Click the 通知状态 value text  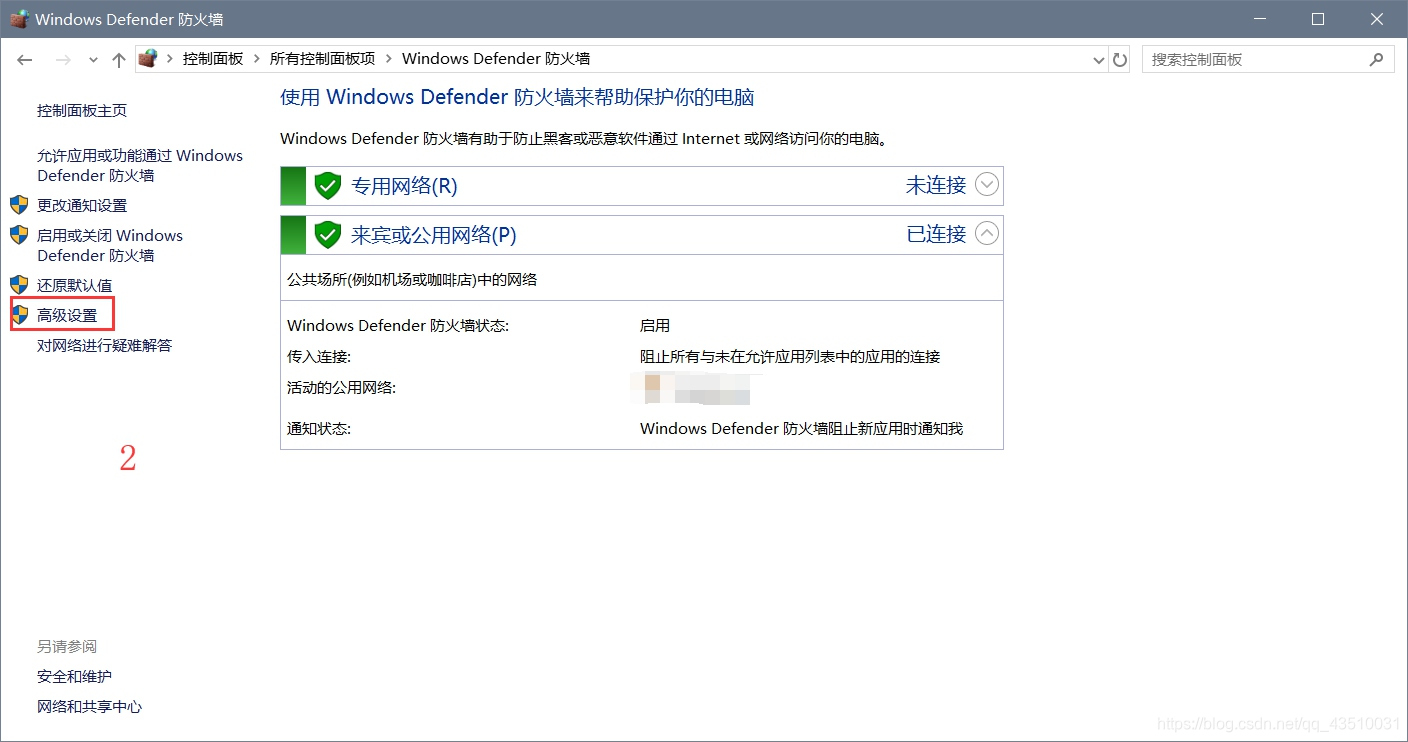tap(801, 429)
